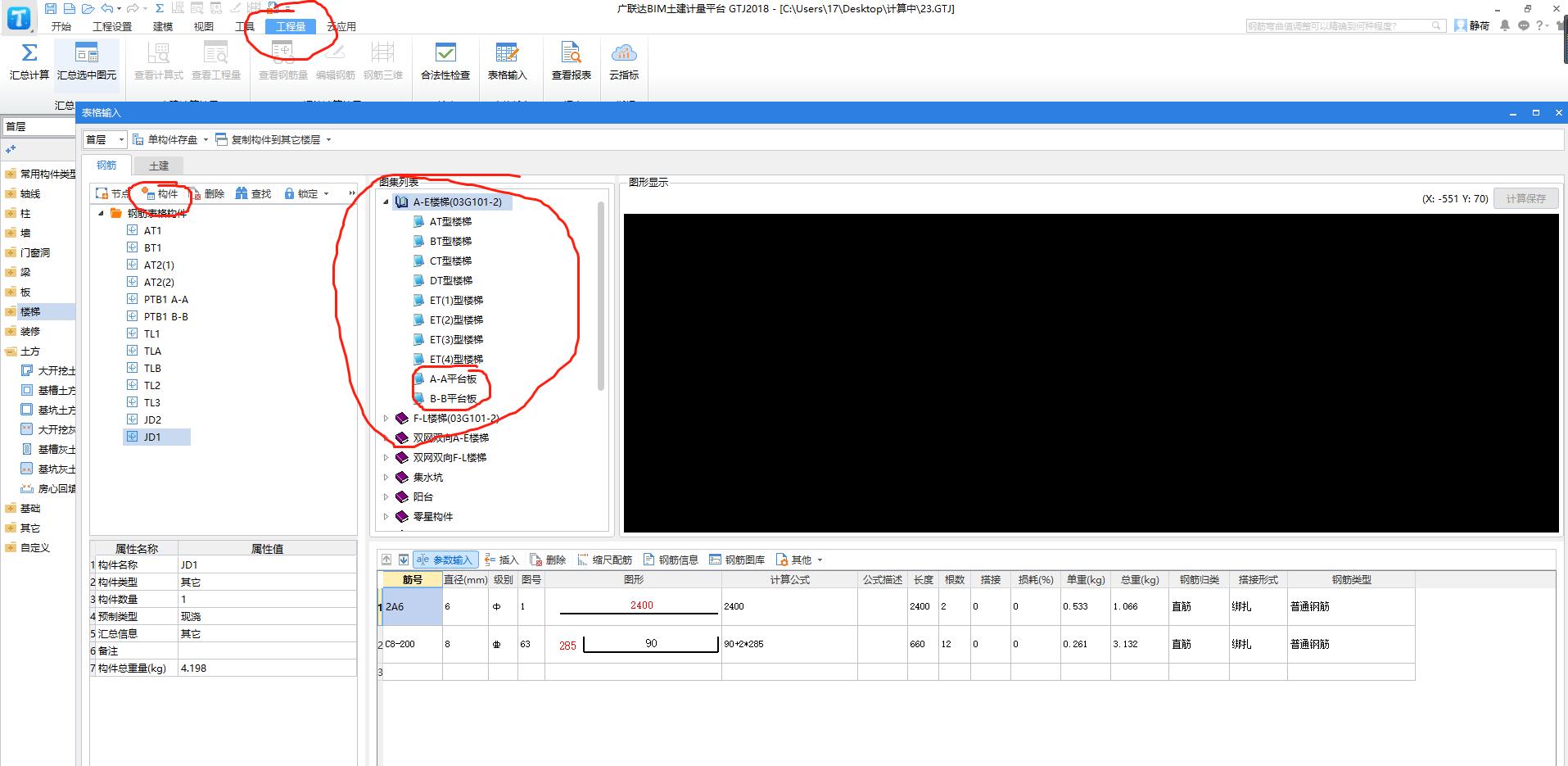Click the 锁定 lock tool
This screenshot has height=766, width=1568.
300,193
